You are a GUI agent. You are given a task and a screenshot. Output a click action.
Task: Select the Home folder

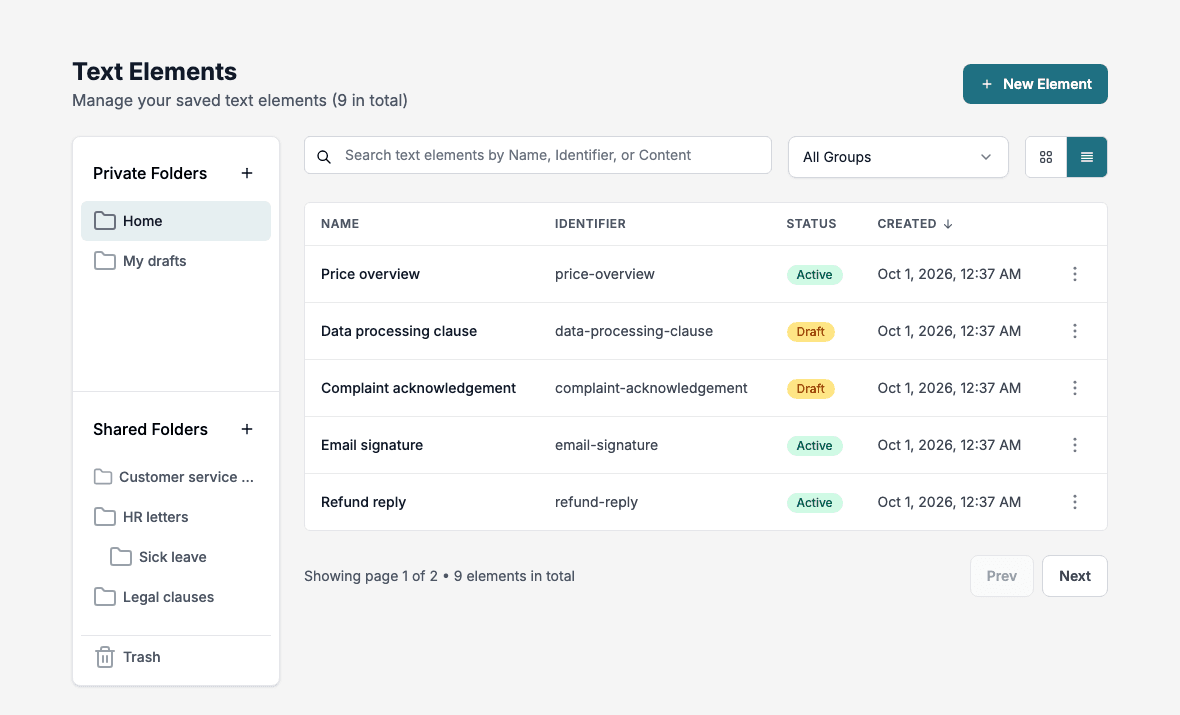[176, 221]
